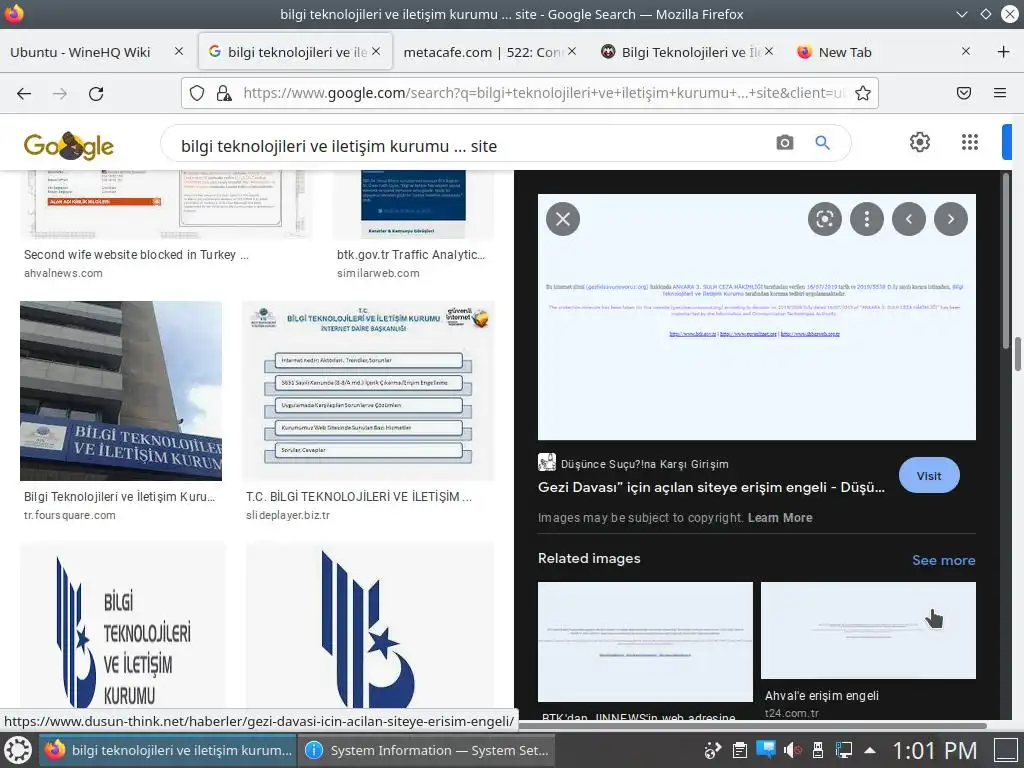
Task: Open the Second wife website blocked result
Action: (x=136, y=254)
